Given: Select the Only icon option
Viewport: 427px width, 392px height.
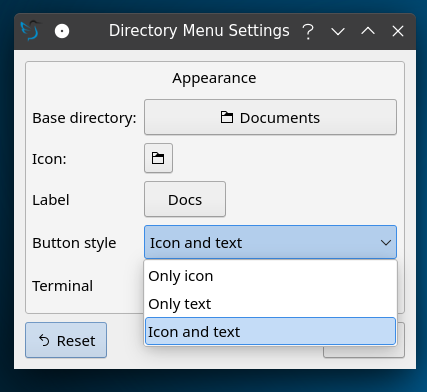Looking at the screenshot, I should pyautogui.click(x=270, y=276).
